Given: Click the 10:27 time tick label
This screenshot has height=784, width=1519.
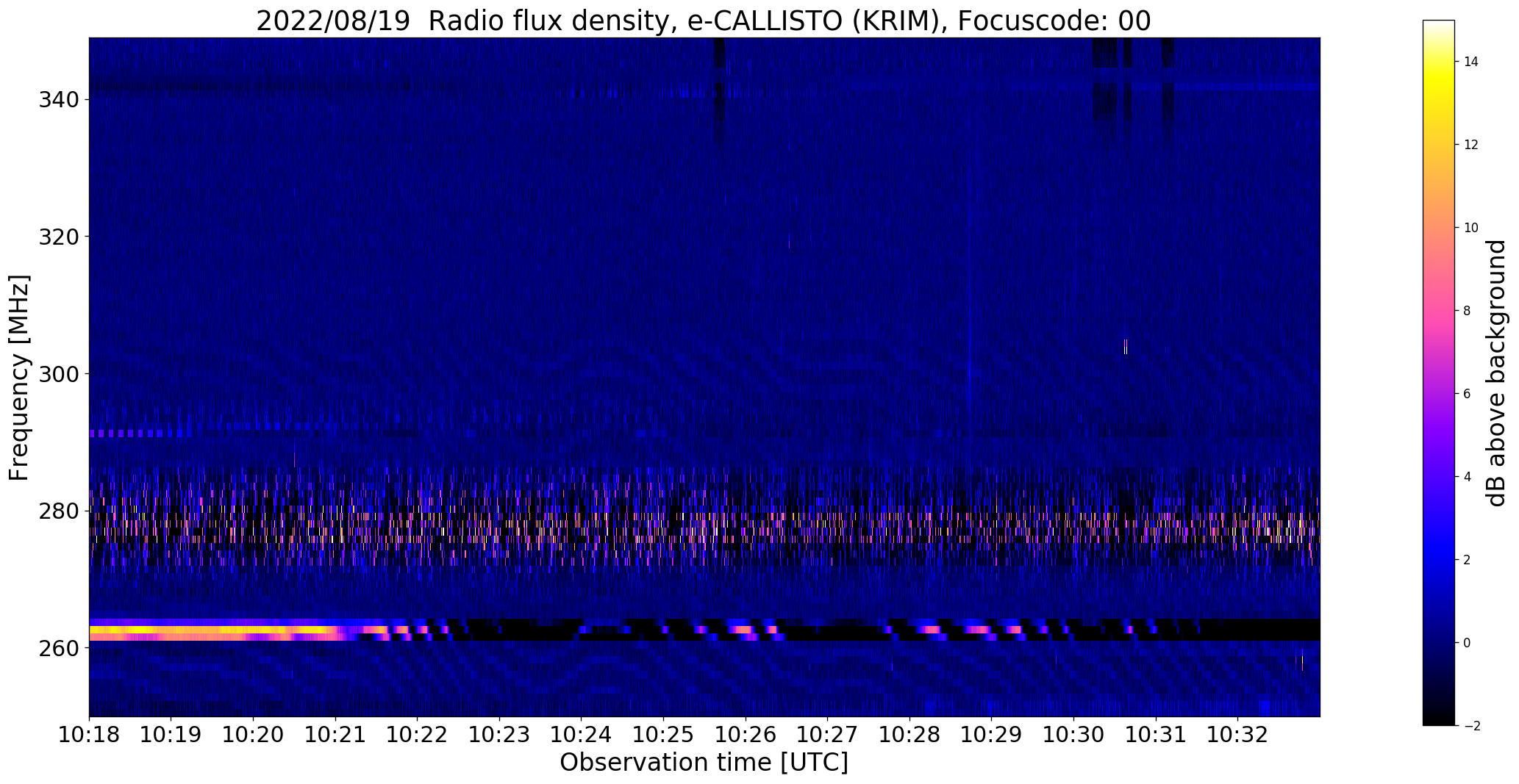Looking at the screenshot, I should tap(828, 736).
